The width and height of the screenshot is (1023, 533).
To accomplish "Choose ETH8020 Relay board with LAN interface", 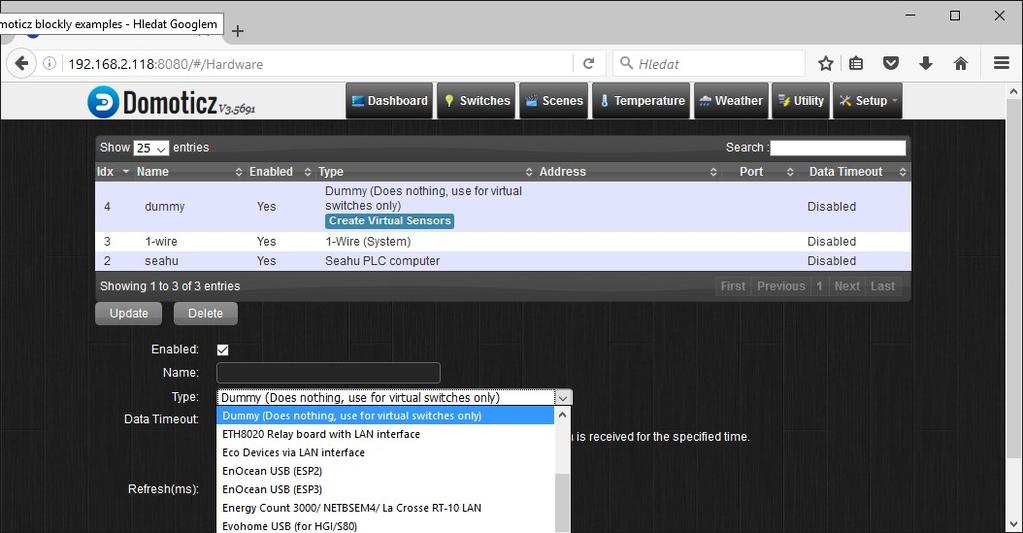I will click(385, 434).
